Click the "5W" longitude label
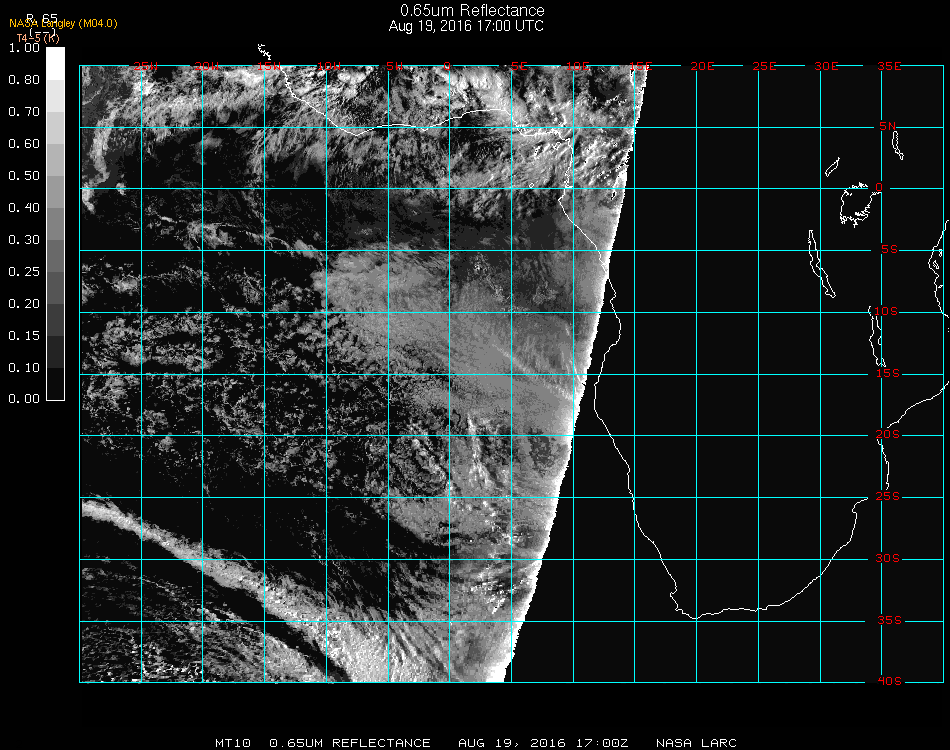 tap(395, 66)
